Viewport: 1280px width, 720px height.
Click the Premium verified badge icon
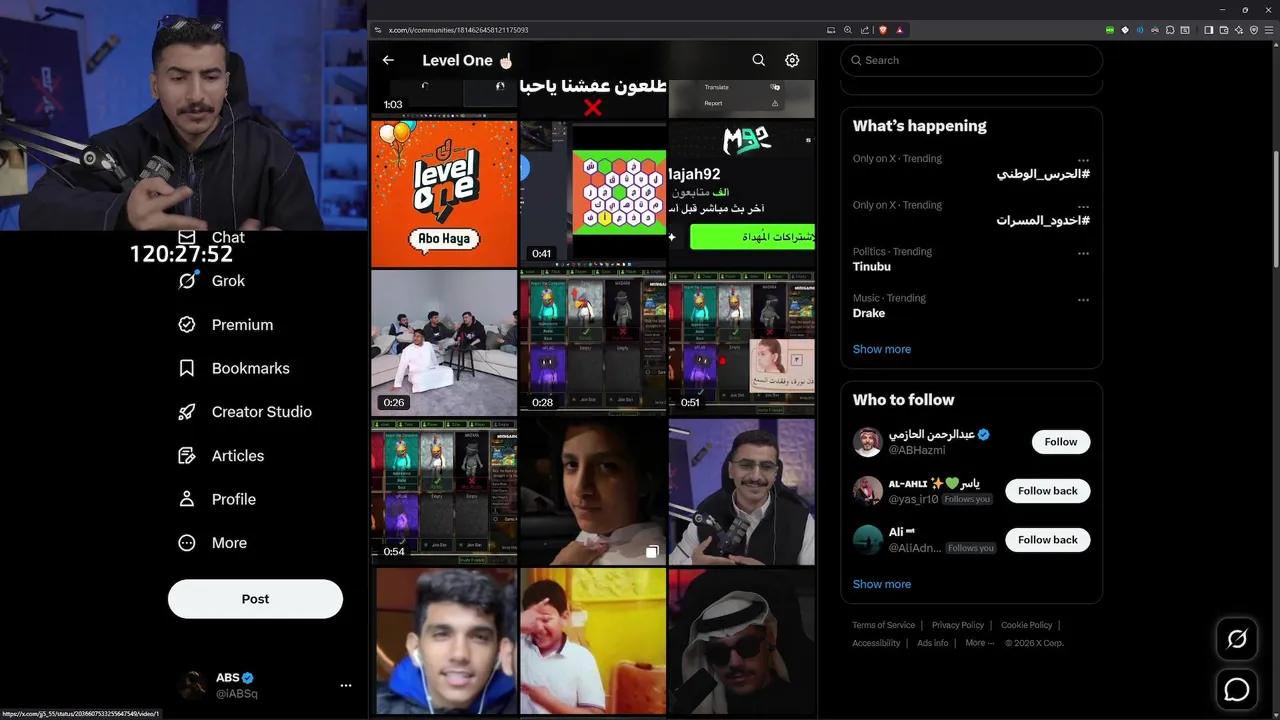[187, 325]
